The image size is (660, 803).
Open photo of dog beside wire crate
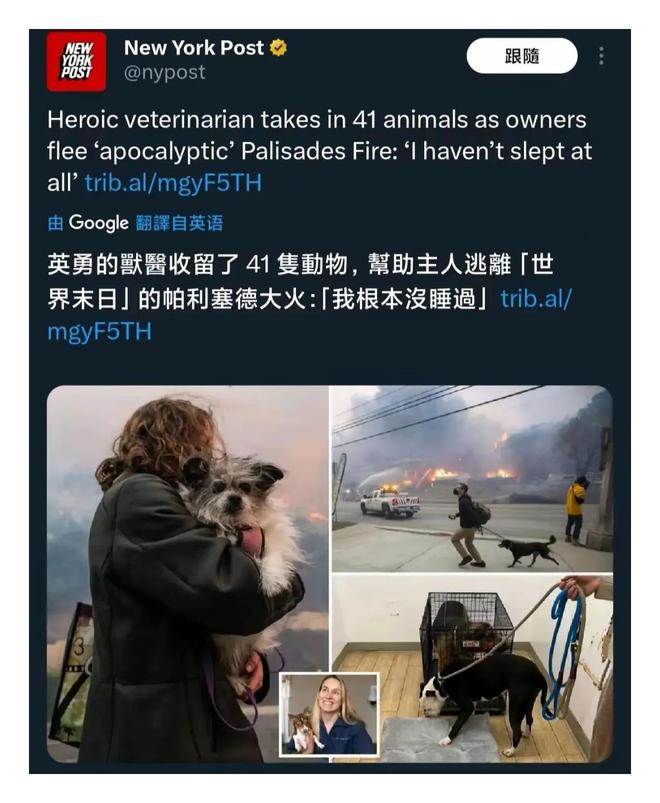(x=472, y=669)
